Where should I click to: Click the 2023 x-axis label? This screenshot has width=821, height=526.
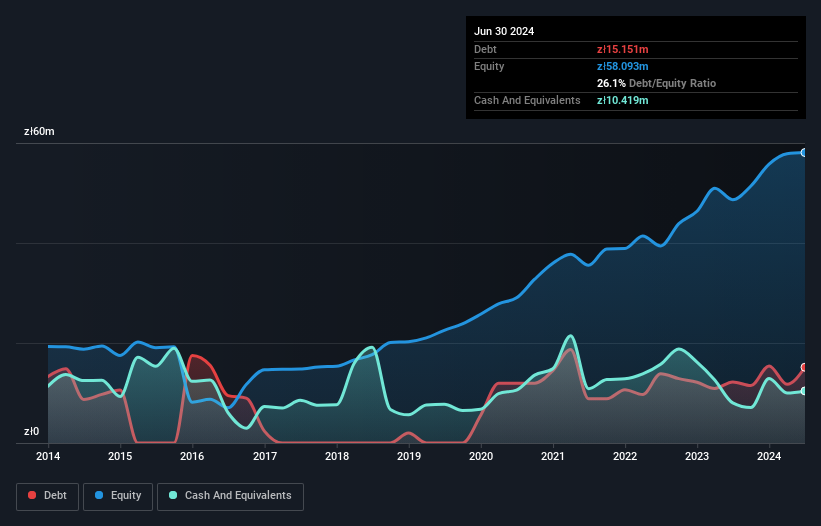point(697,456)
